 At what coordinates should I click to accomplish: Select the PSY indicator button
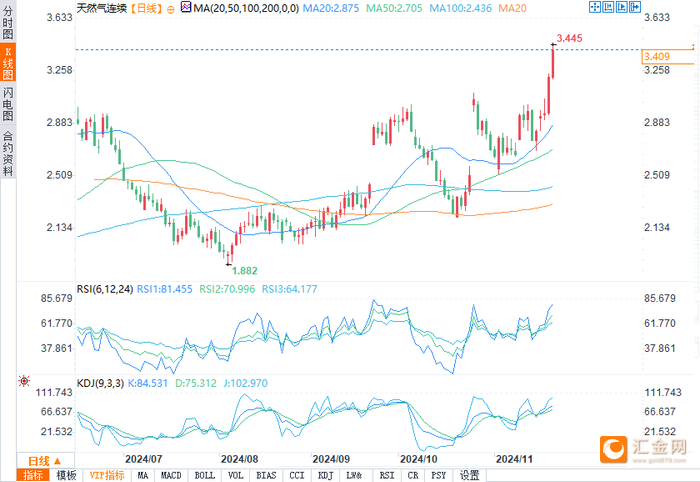coord(439,476)
